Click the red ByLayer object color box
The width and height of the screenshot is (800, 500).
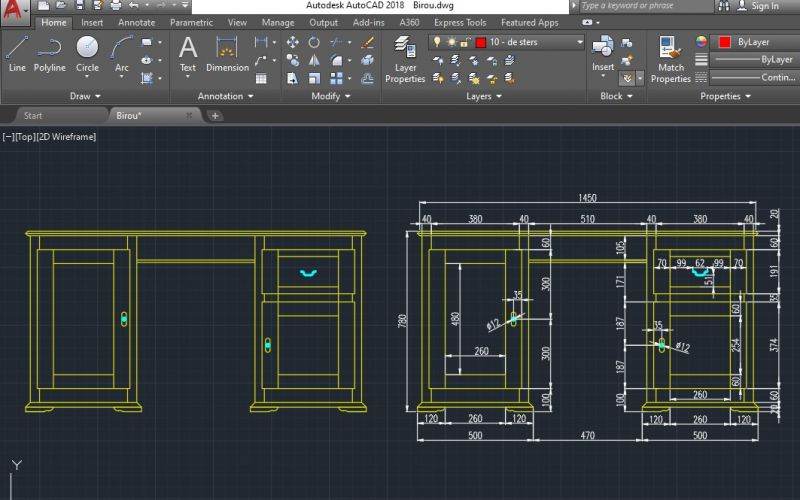(x=725, y=43)
